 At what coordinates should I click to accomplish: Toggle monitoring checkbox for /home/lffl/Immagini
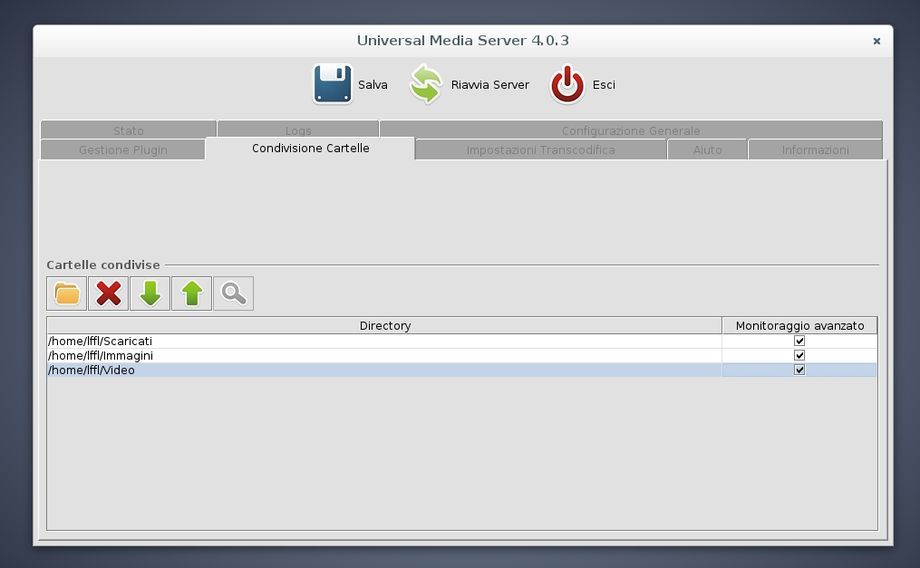click(799, 355)
